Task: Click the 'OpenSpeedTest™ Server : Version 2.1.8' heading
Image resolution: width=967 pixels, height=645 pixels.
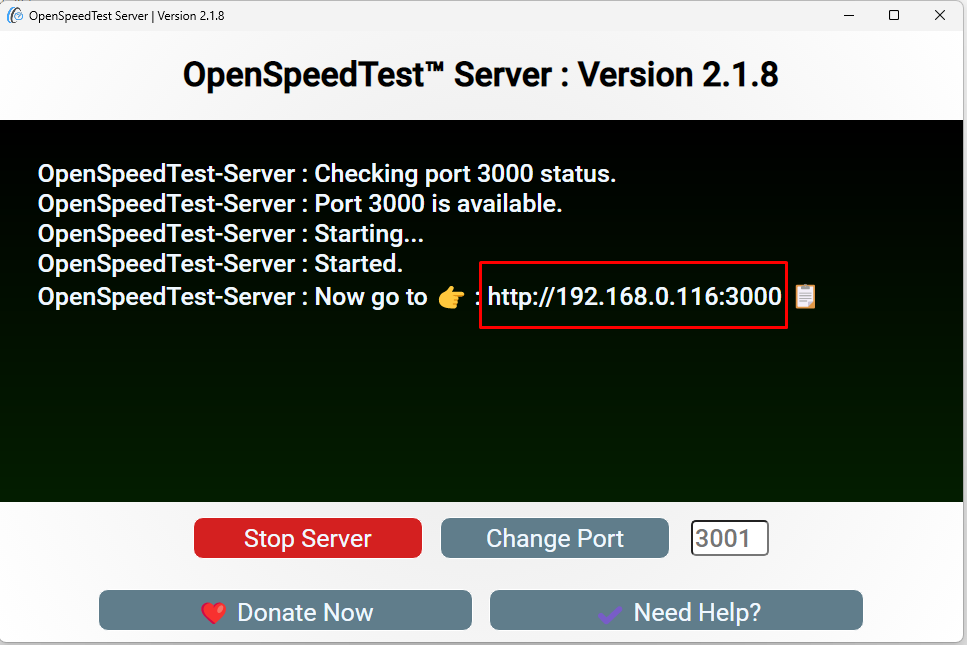Action: pyautogui.click(x=480, y=75)
